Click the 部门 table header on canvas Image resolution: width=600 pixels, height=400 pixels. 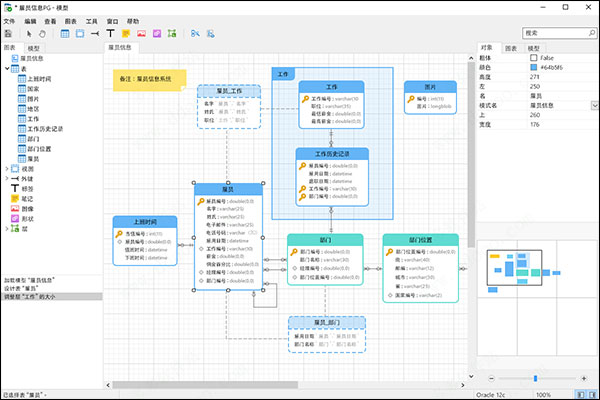coord(325,240)
